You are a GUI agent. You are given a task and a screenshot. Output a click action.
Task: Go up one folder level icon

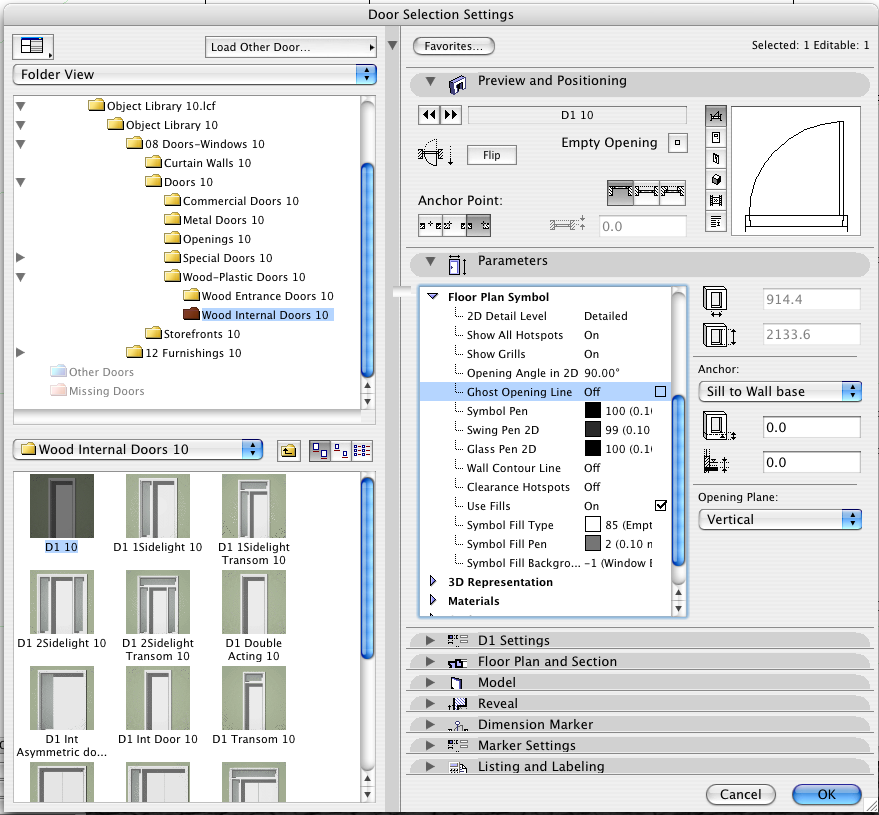288,450
